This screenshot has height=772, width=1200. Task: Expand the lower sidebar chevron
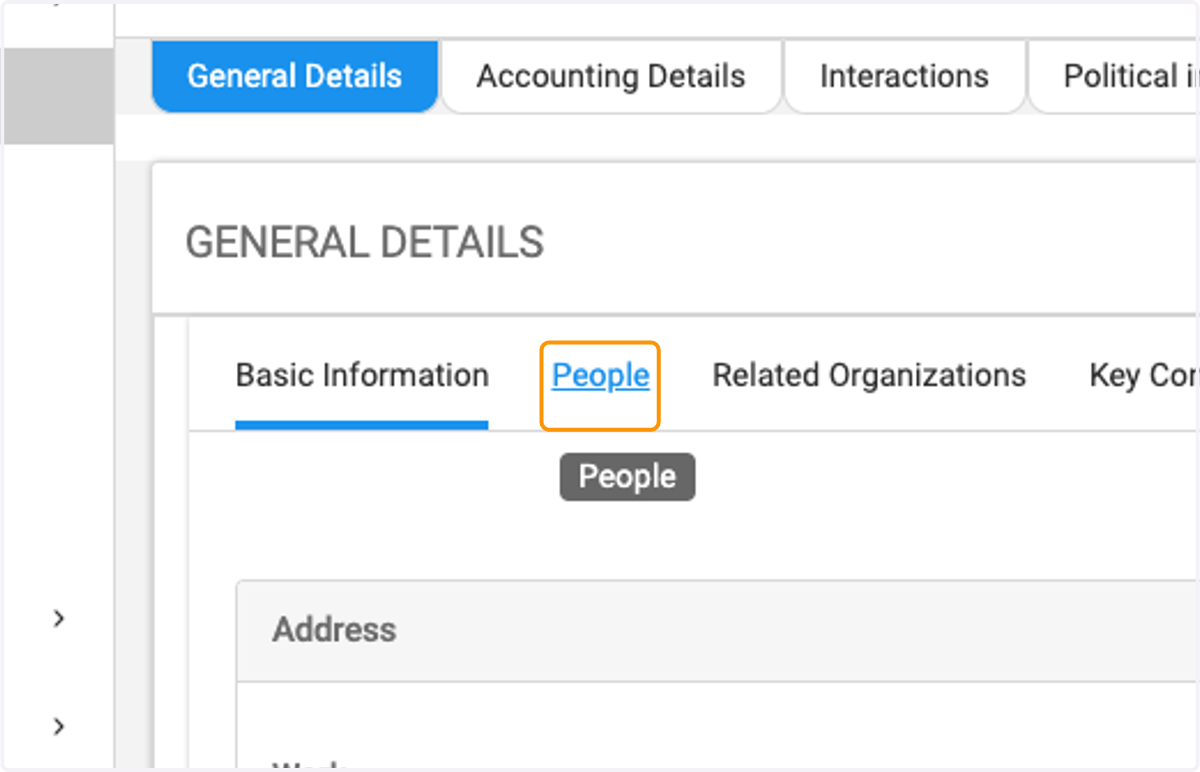coord(59,726)
